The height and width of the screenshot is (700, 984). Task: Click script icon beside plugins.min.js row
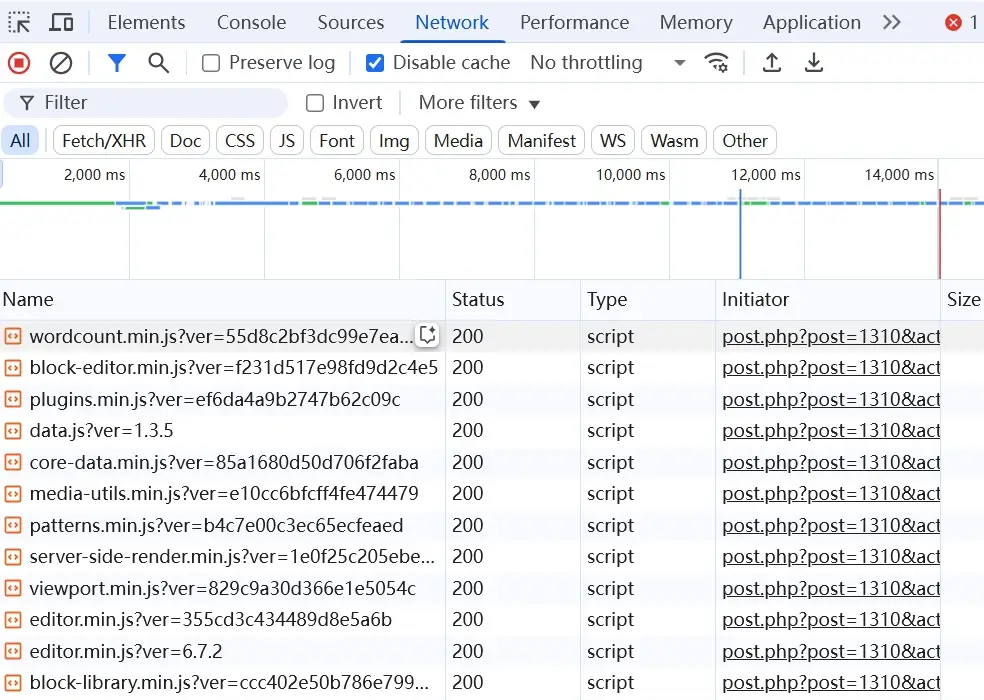tap(13, 399)
